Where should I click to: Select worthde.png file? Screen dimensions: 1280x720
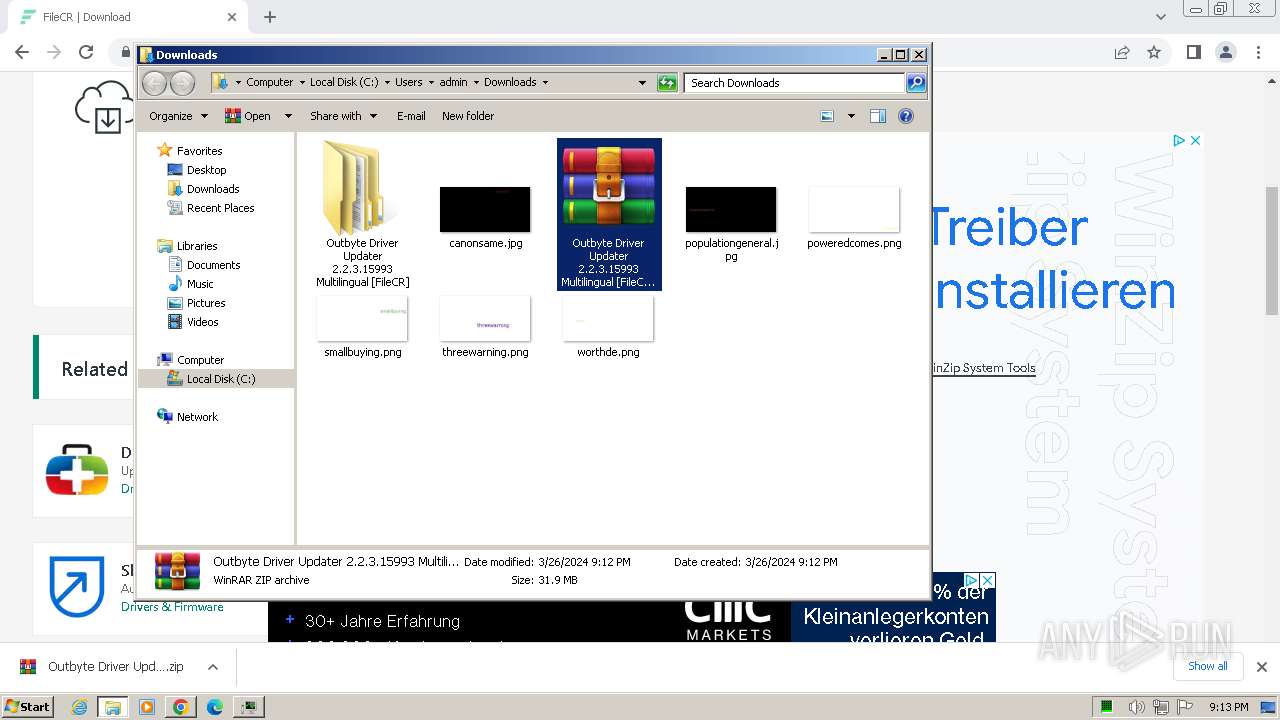point(608,326)
